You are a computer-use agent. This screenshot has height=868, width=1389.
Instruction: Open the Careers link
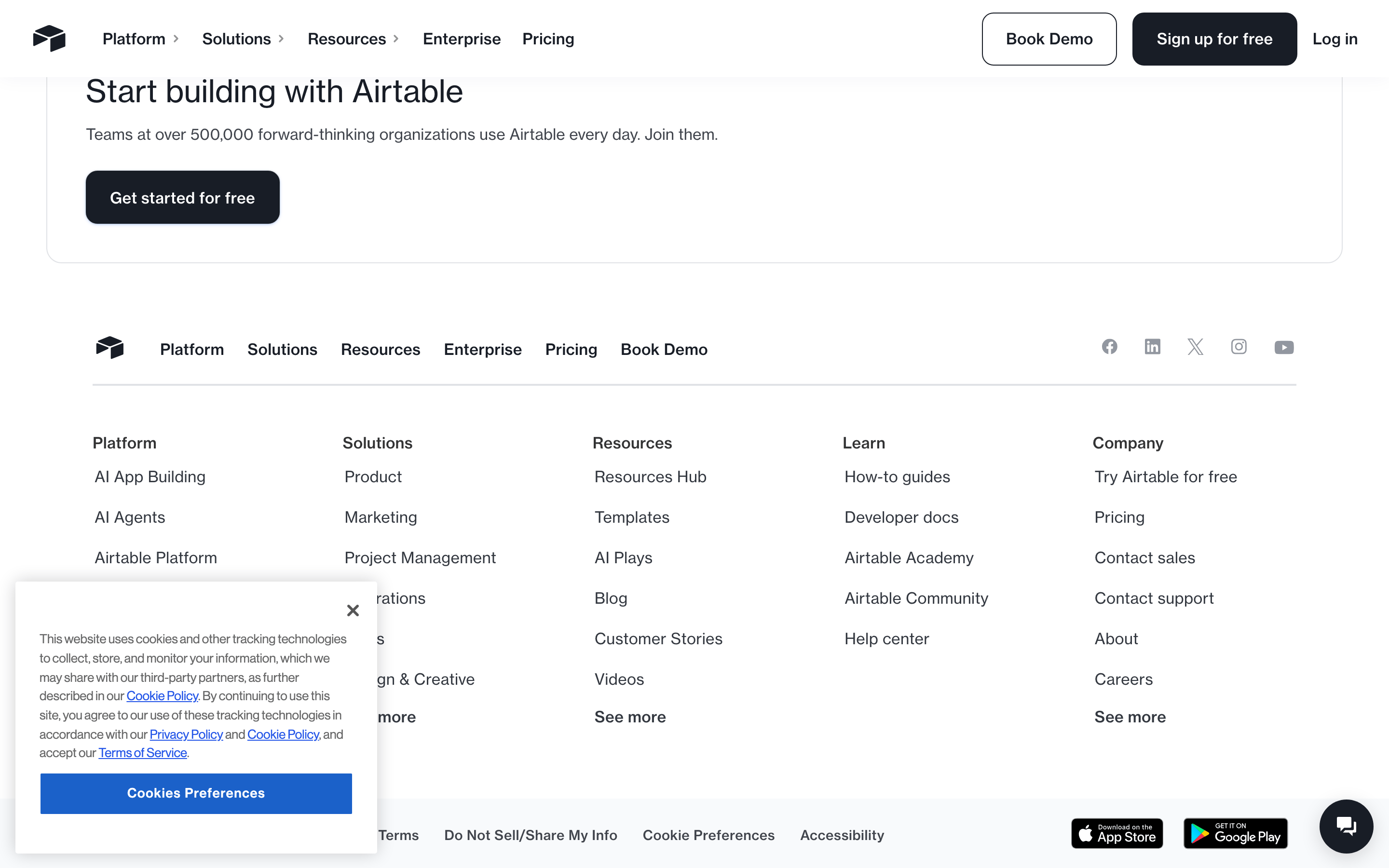pyautogui.click(x=1124, y=679)
